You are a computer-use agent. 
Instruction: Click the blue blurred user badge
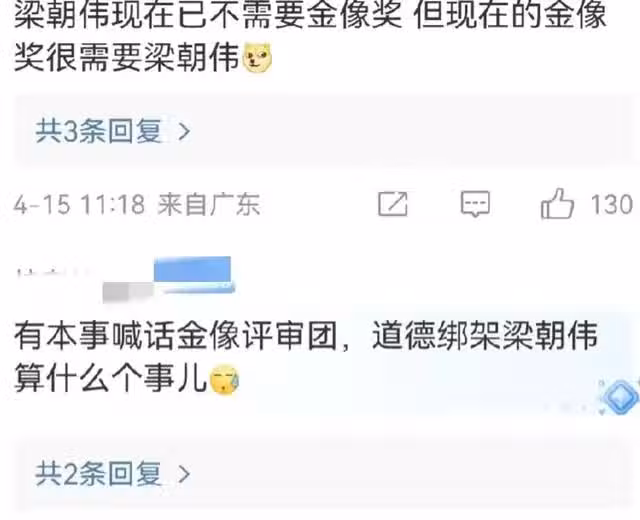pyautogui.click(x=193, y=270)
